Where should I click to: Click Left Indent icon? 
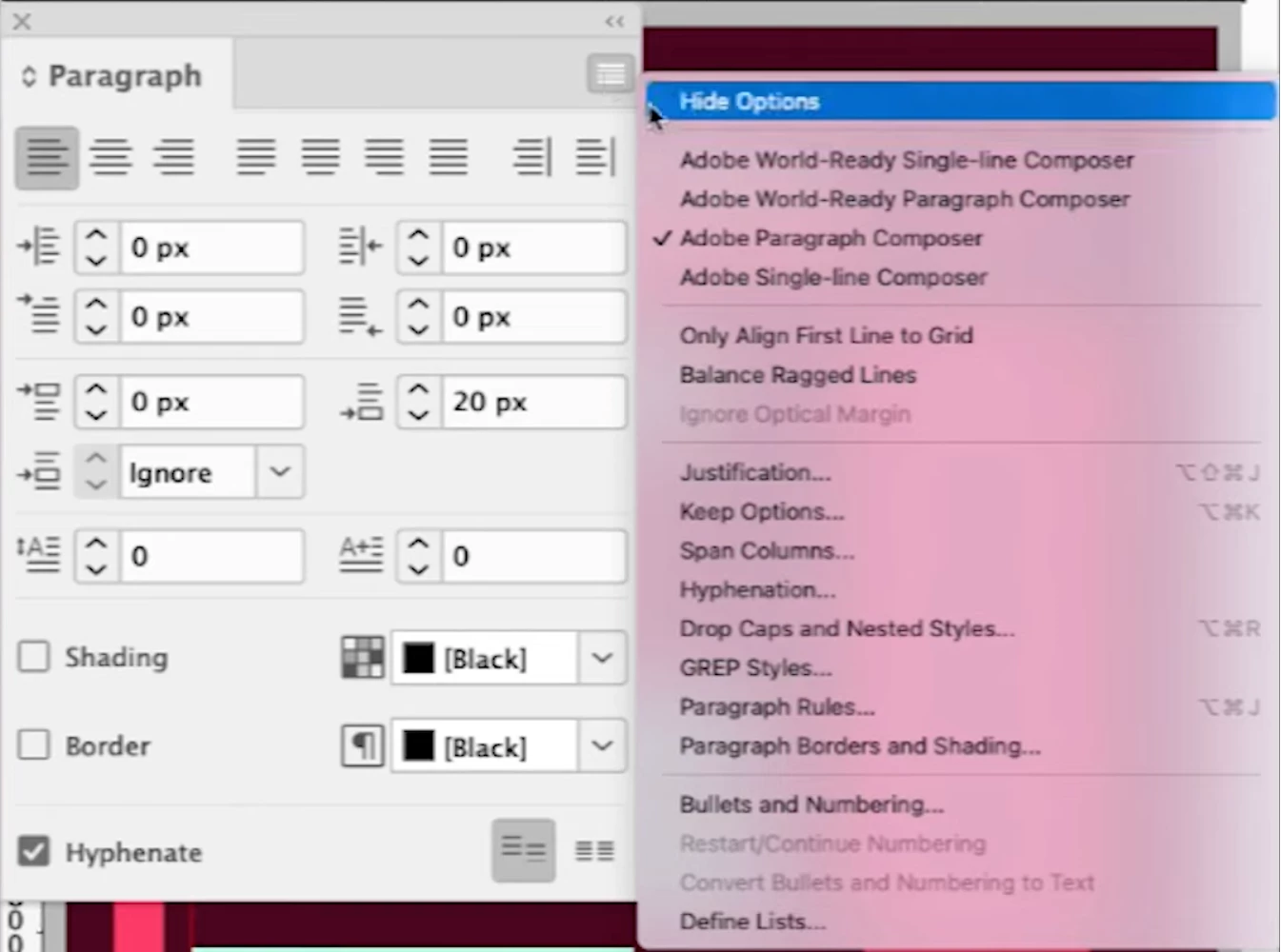(39, 248)
